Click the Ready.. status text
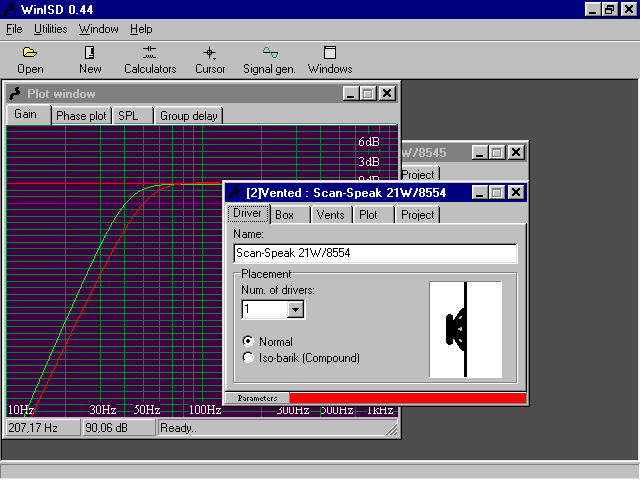 click(179, 428)
